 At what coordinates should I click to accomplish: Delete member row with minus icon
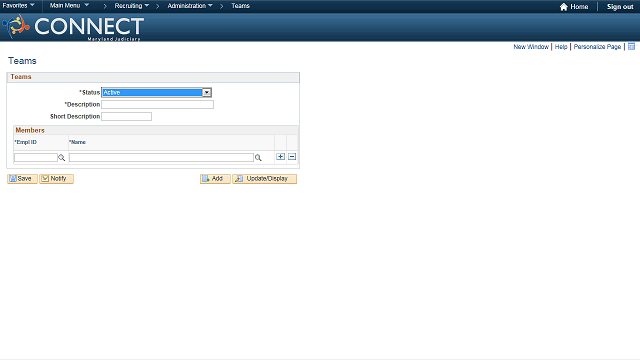point(292,157)
